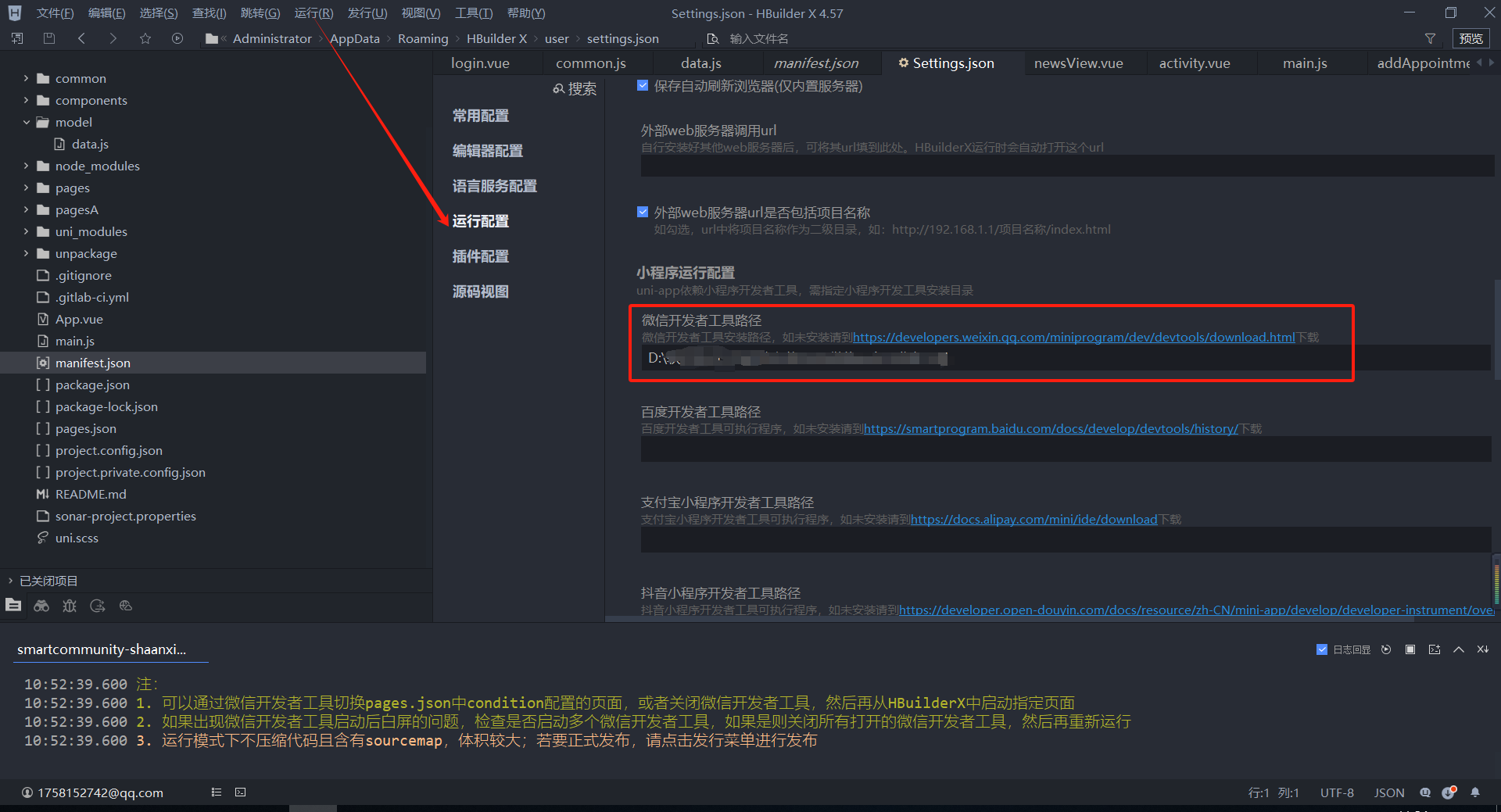The image size is (1501, 812).
Task: Select 编辑器配置 in settings sidebar
Action: click(488, 151)
